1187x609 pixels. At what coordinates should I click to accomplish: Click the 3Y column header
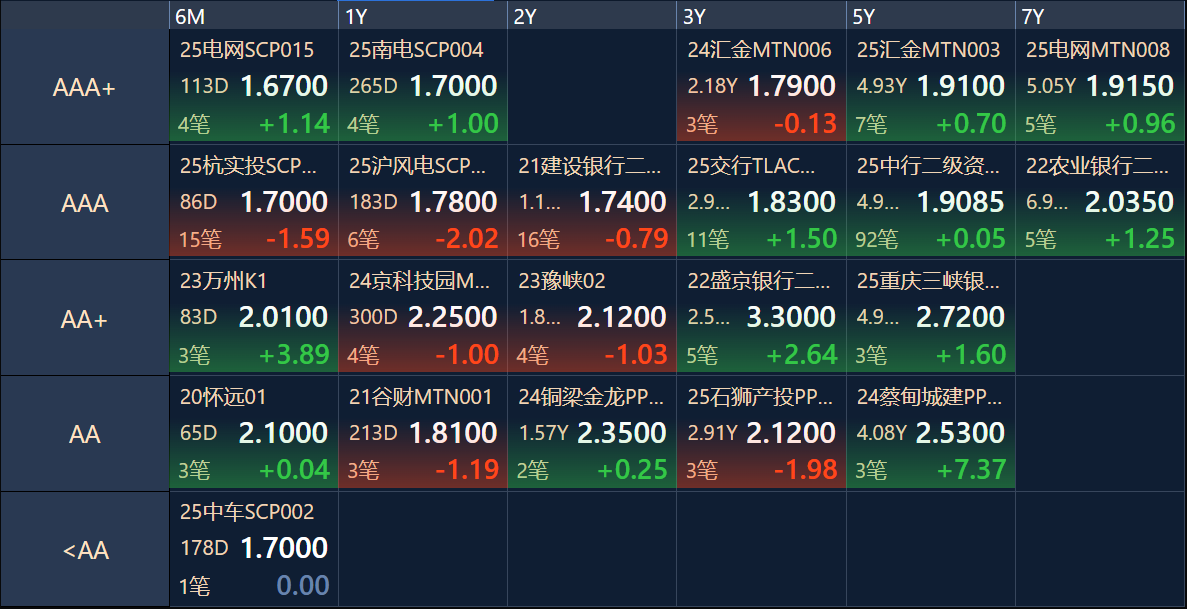(761, 16)
